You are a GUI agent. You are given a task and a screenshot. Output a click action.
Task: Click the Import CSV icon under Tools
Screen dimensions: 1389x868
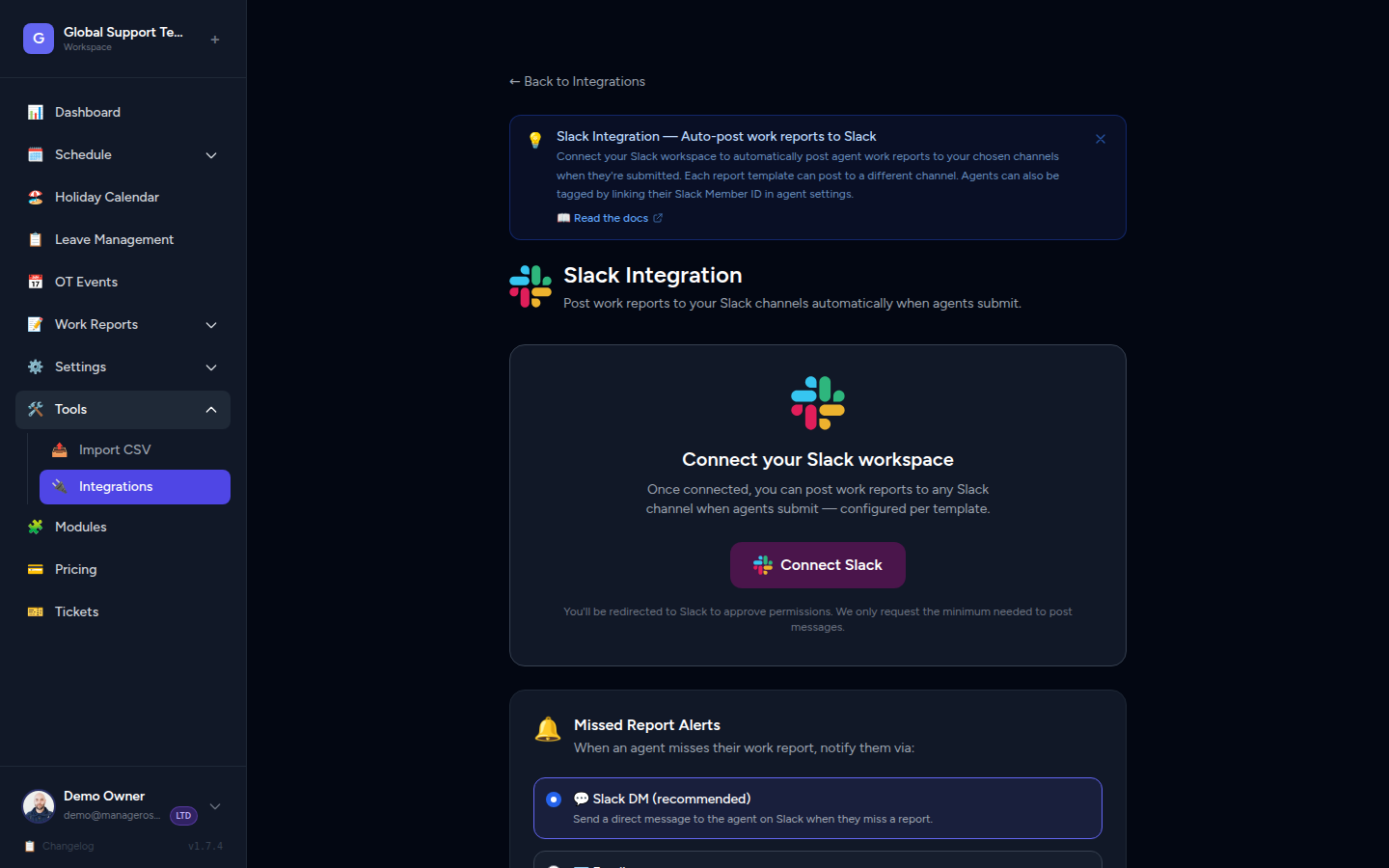[59, 449]
